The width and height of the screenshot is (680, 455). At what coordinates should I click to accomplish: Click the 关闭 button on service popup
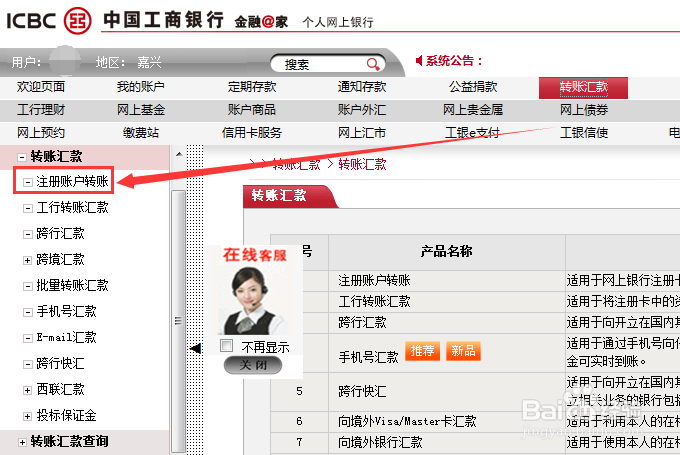pos(253,365)
